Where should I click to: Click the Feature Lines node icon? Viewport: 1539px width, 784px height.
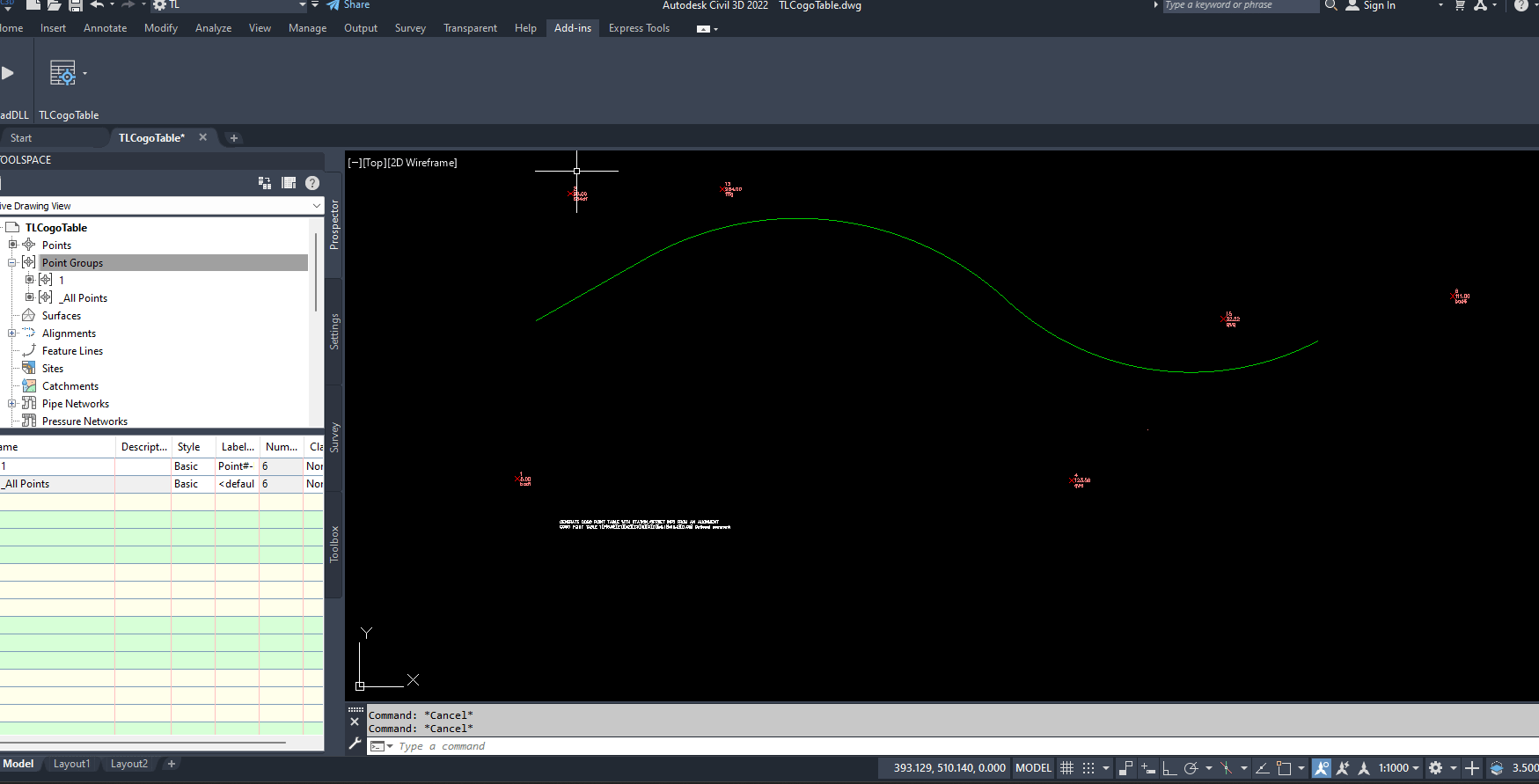[x=29, y=350]
